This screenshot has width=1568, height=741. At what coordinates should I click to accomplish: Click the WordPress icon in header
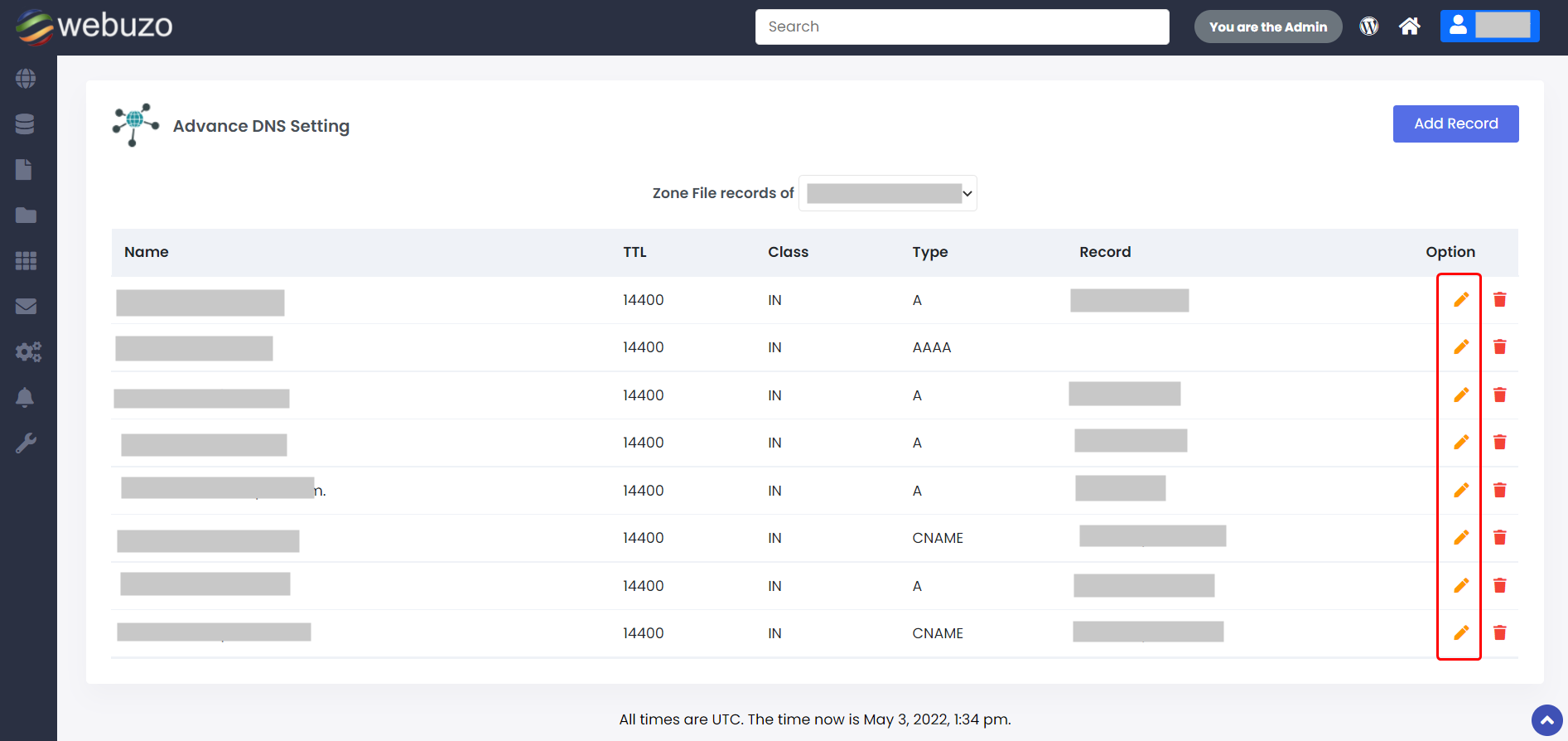point(1368,27)
